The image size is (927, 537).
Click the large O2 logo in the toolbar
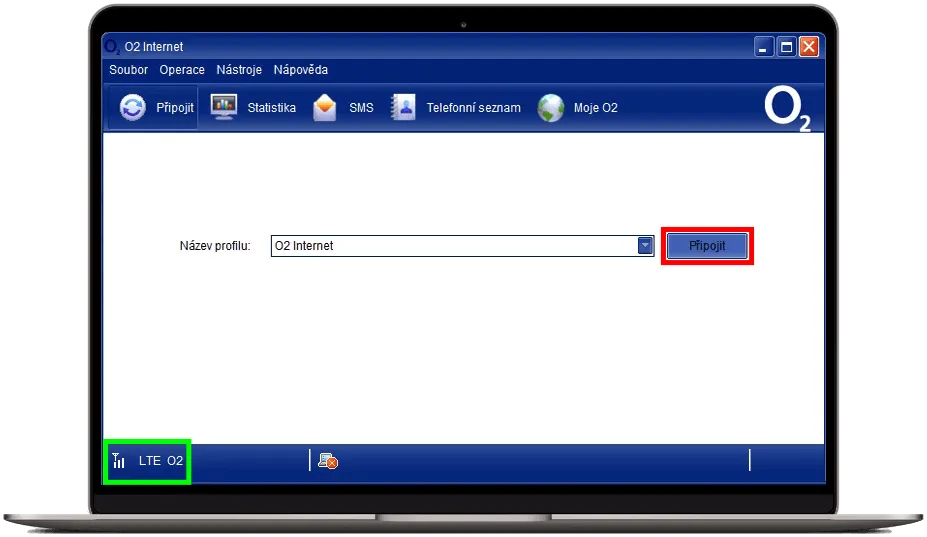tap(787, 109)
